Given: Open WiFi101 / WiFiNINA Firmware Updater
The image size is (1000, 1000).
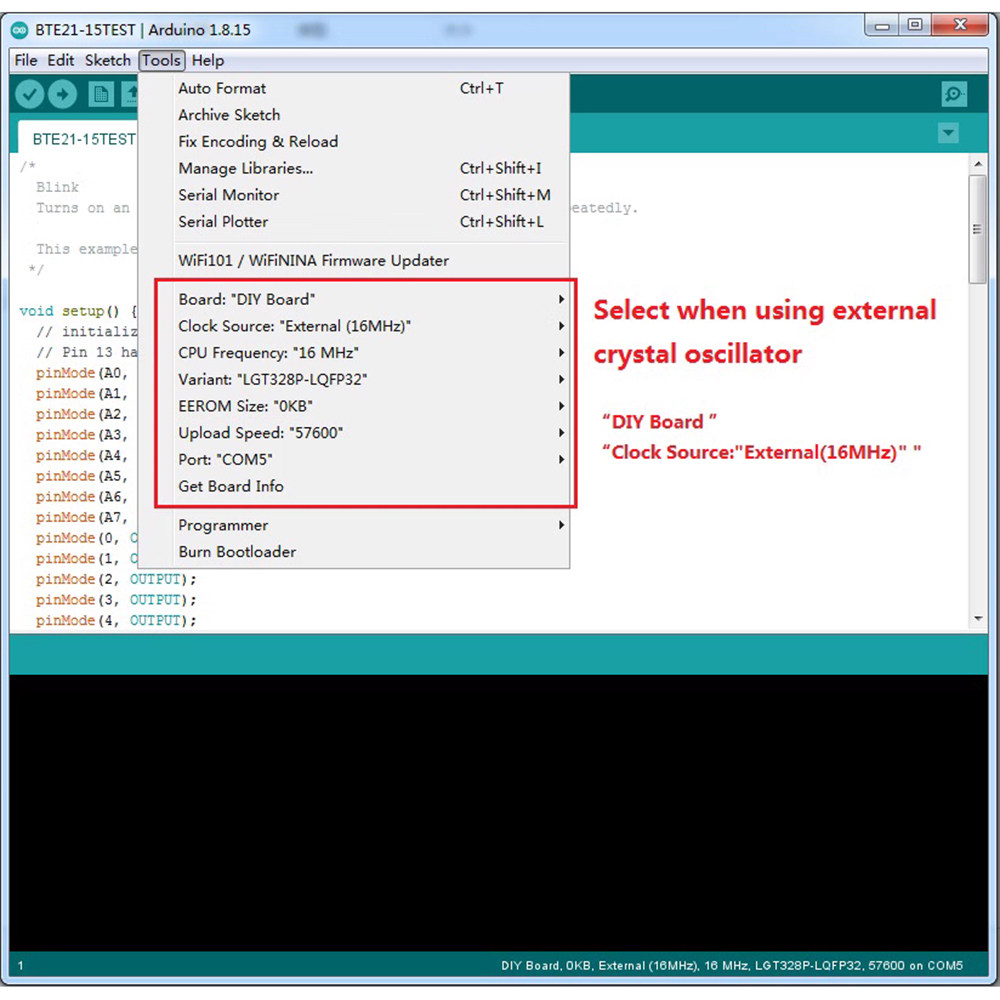Looking at the screenshot, I should 354,261.
